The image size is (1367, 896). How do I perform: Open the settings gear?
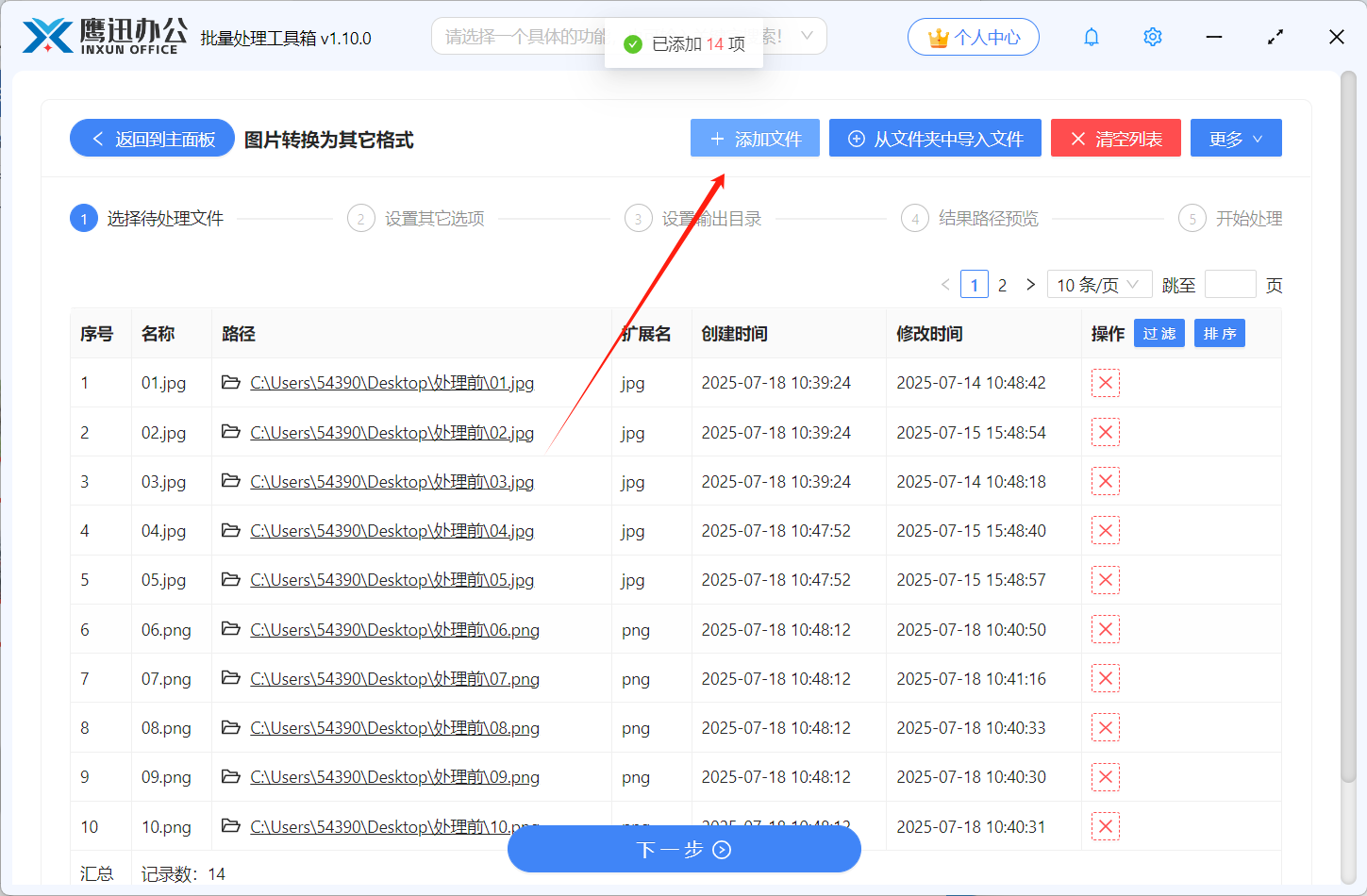[x=1153, y=37]
